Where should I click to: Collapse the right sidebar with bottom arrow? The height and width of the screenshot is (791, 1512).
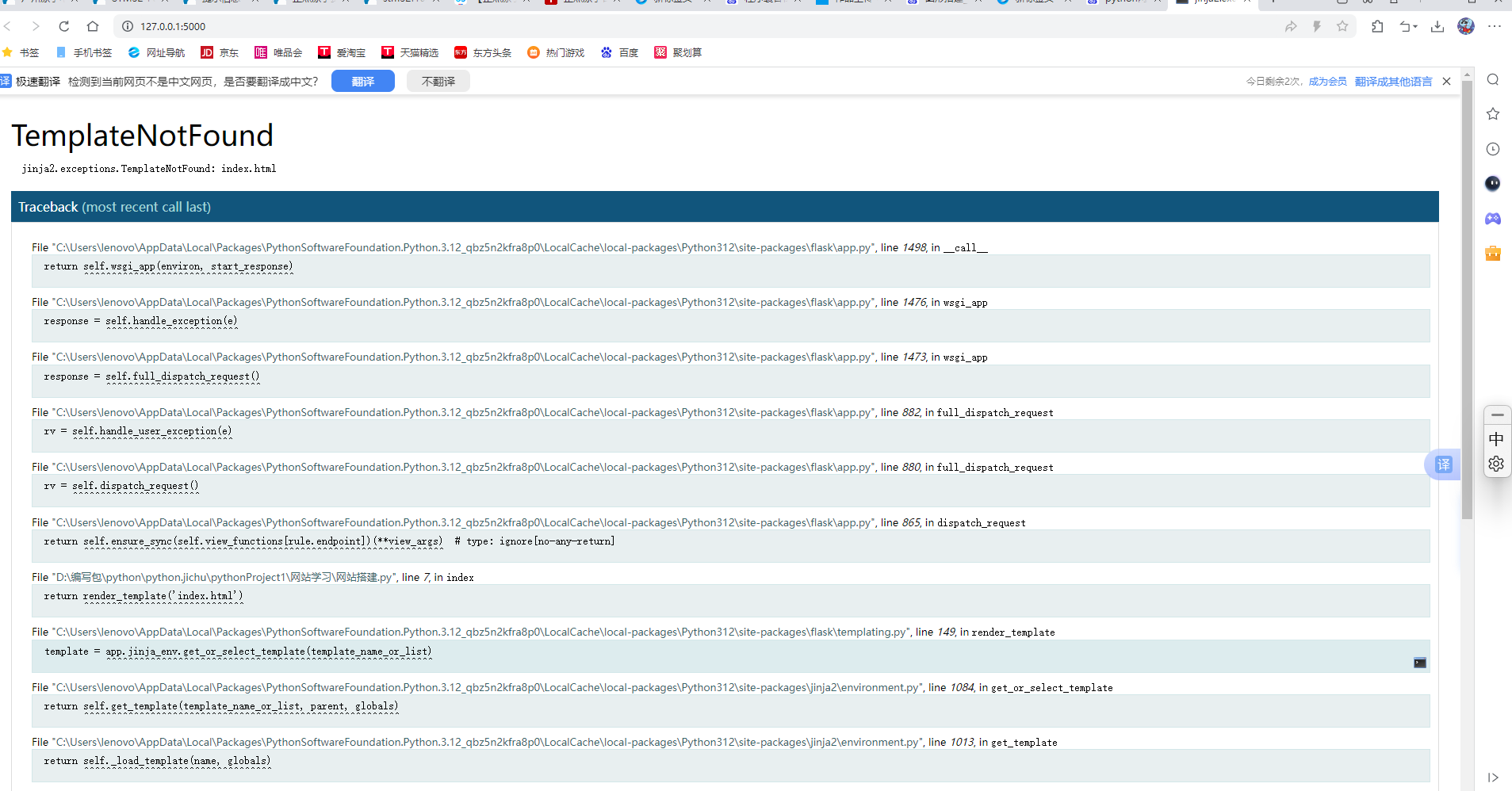point(1493,778)
